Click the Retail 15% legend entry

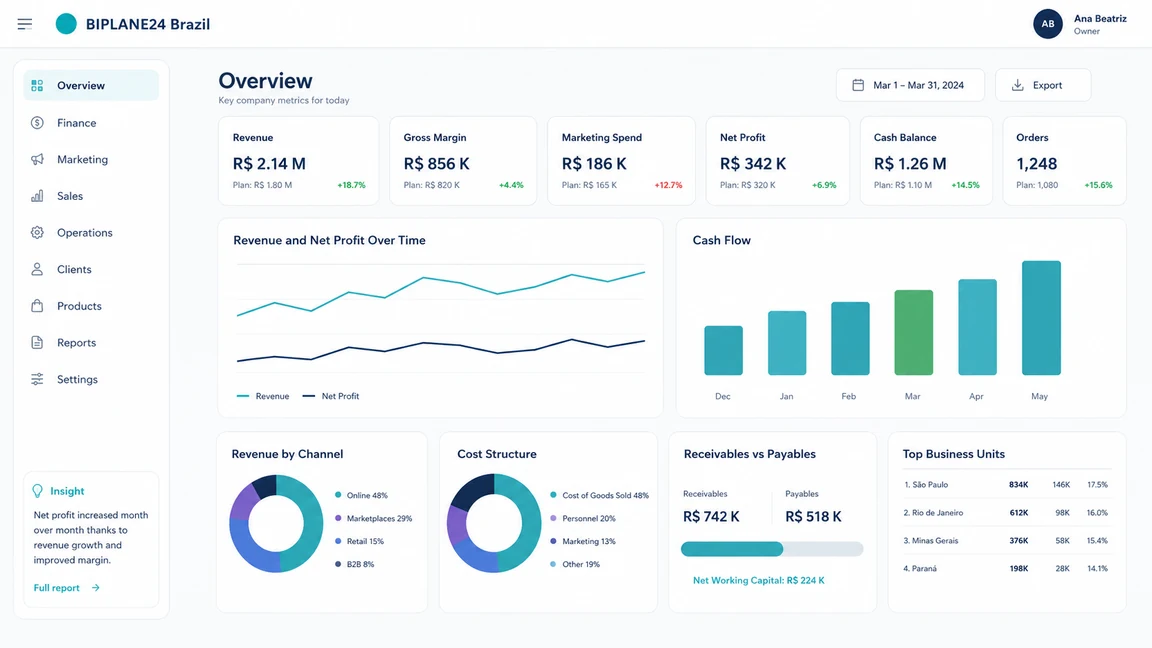359,541
